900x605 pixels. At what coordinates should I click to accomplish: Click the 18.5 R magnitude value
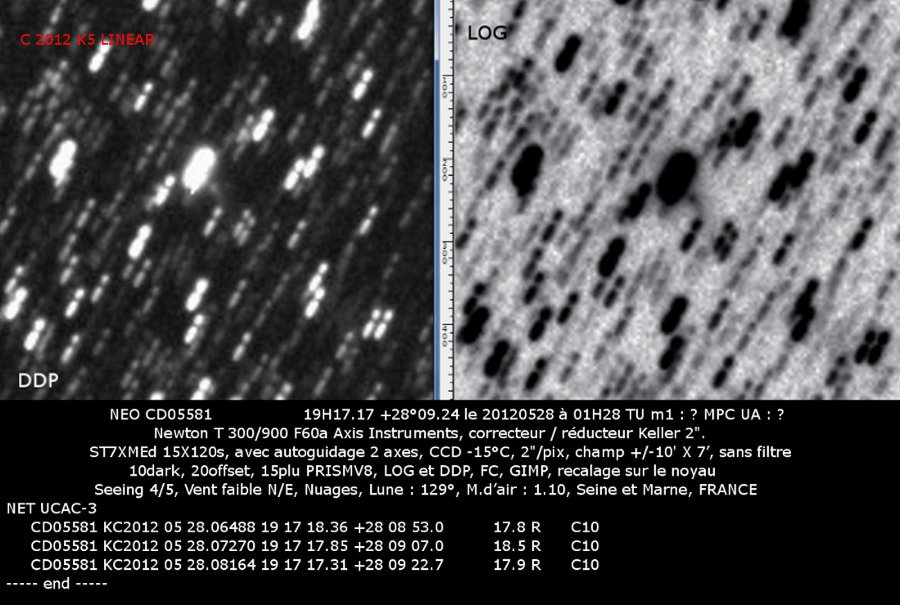pos(517,545)
